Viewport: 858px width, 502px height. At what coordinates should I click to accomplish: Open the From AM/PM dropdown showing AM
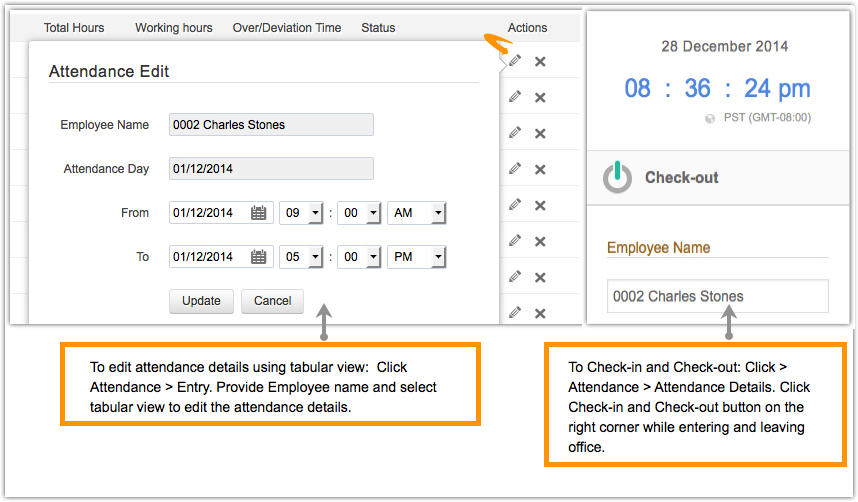click(x=417, y=212)
